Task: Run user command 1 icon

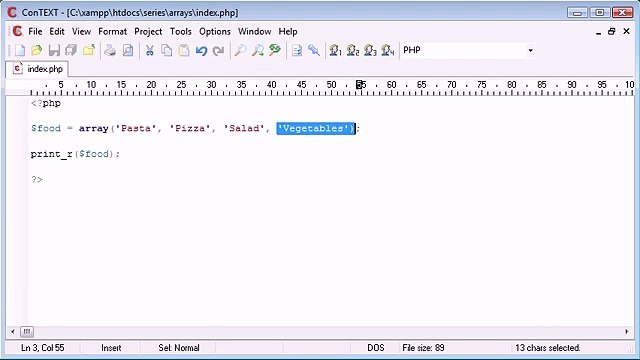Action: (x=336, y=51)
